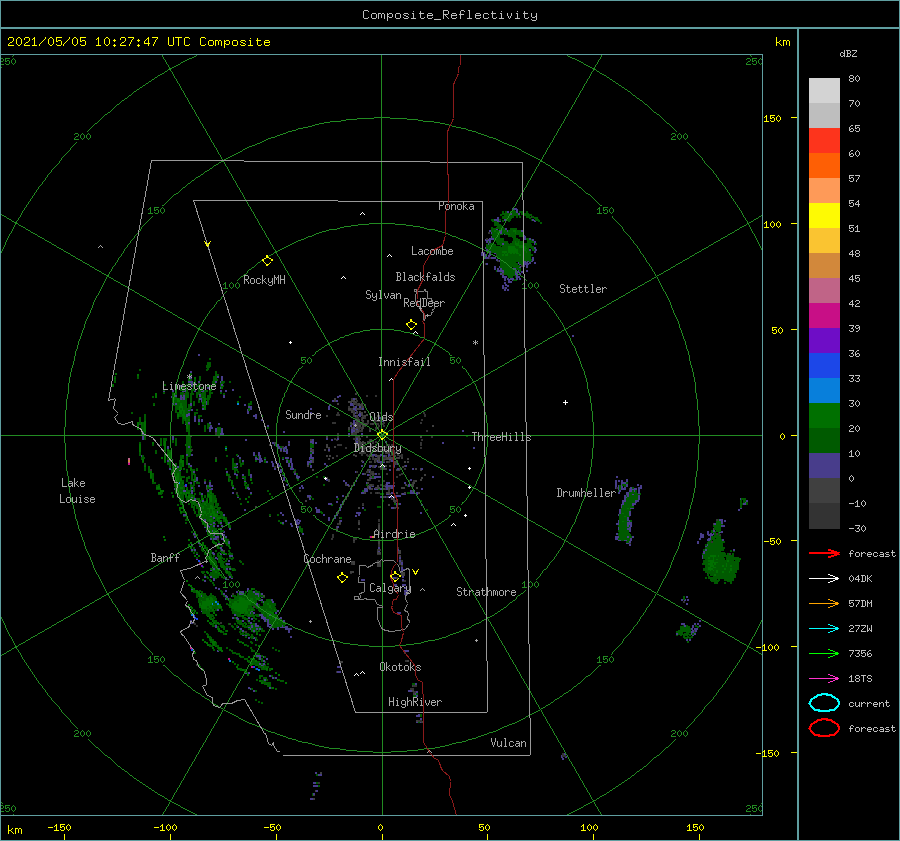Click the magenta swatch between 42 and 39
Image resolution: width=900 pixels, height=841 pixels.
[x=824, y=316]
